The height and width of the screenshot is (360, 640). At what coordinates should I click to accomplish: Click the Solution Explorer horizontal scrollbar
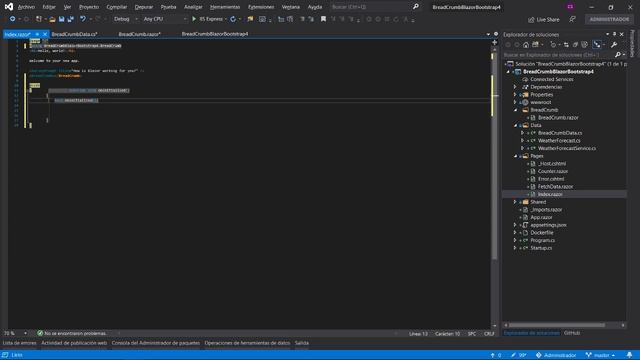(556, 325)
